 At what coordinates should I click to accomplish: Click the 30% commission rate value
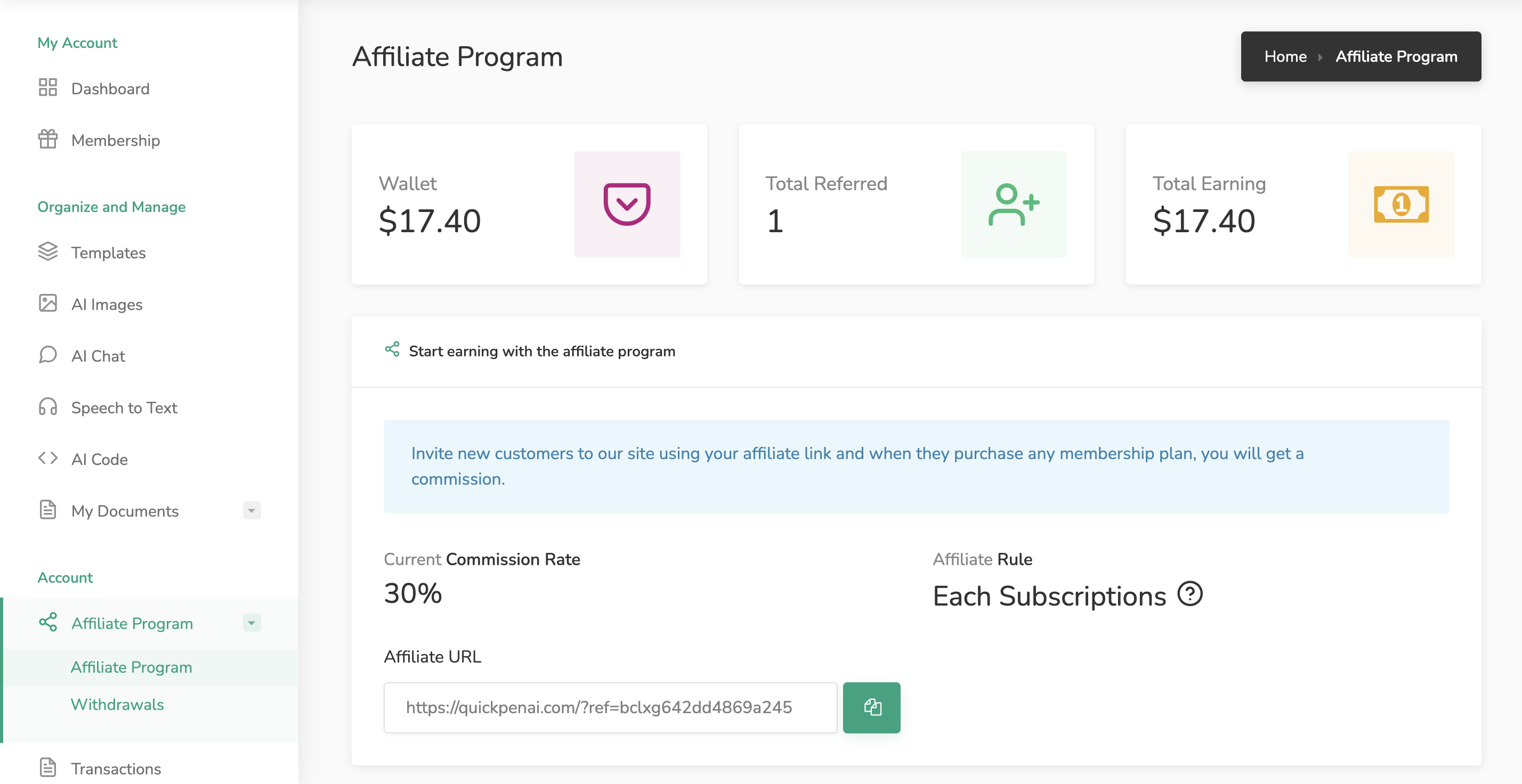412,593
